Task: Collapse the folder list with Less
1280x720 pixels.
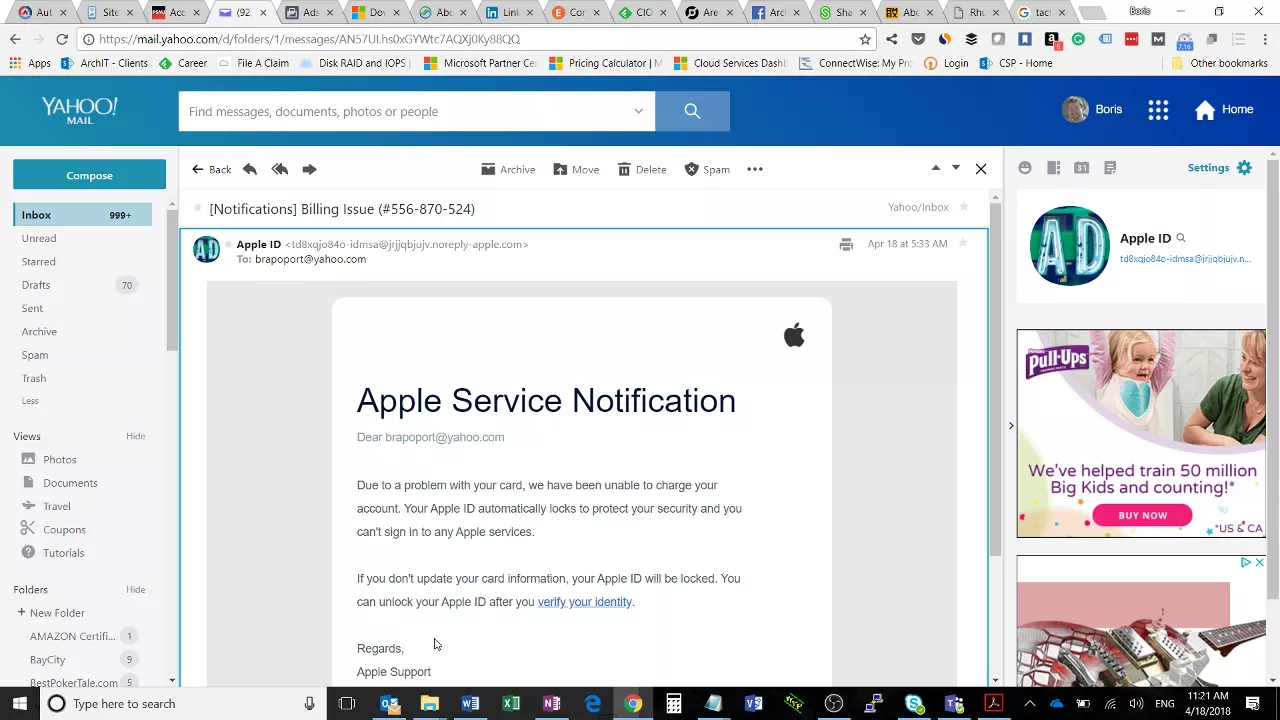Action: pos(30,401)
